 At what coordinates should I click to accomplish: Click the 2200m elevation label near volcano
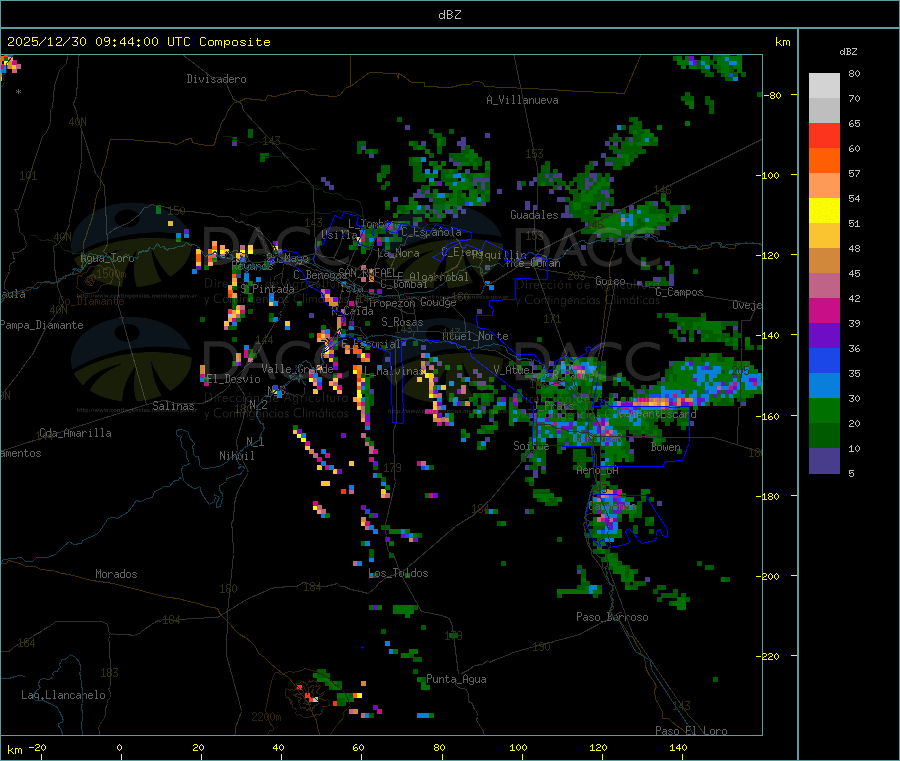[266, 717]
